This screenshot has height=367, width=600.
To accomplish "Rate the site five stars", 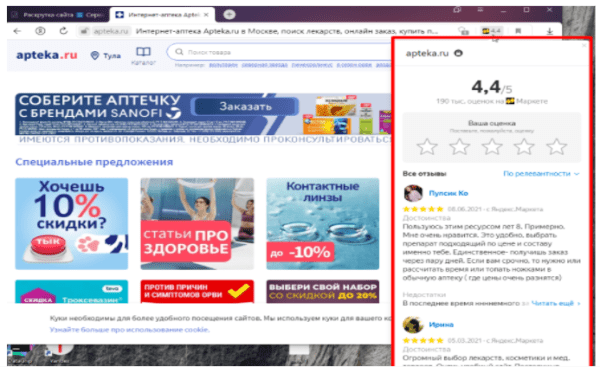I will (556, 147).
